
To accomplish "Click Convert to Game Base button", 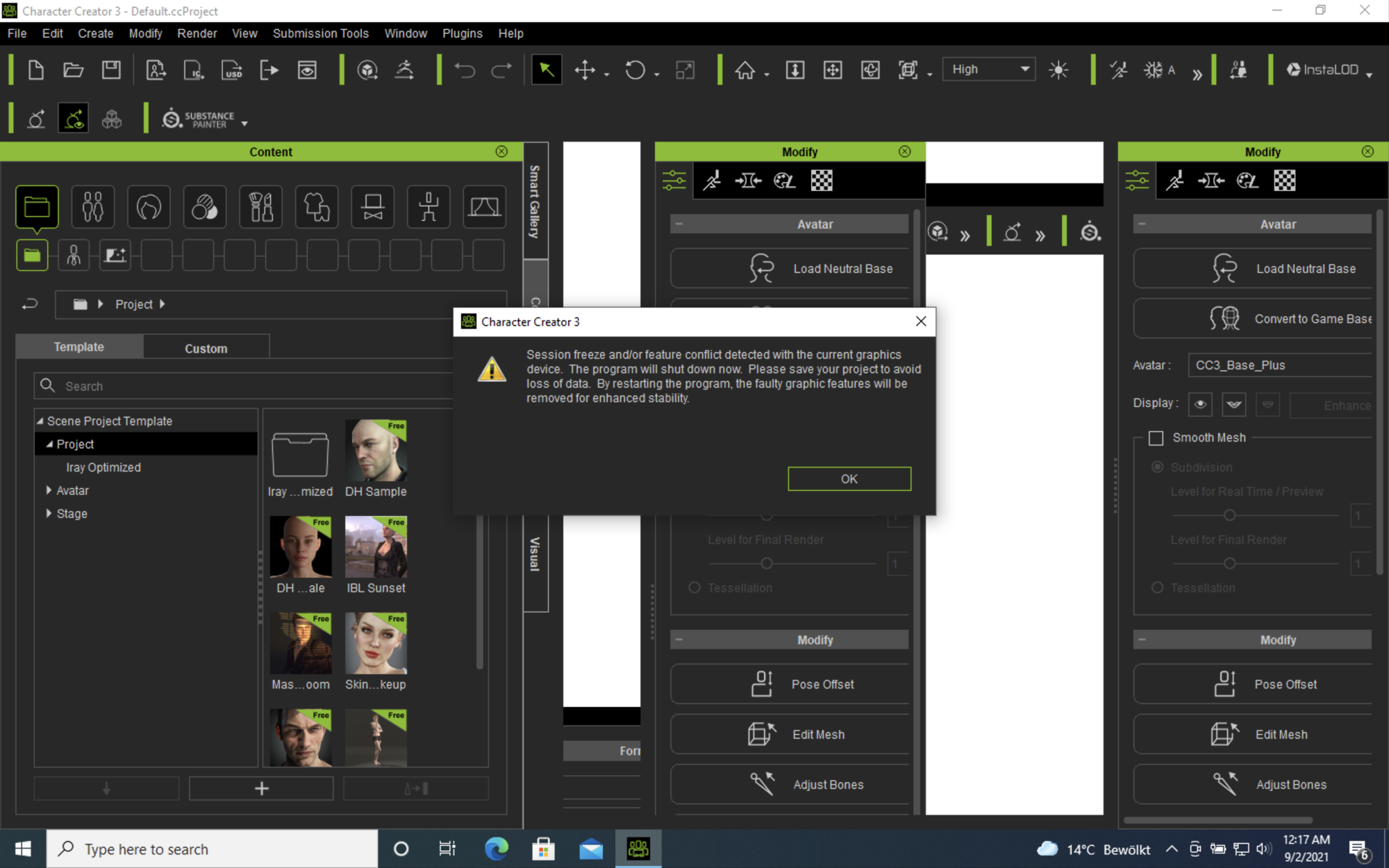I will click(x=1252, y=319).
